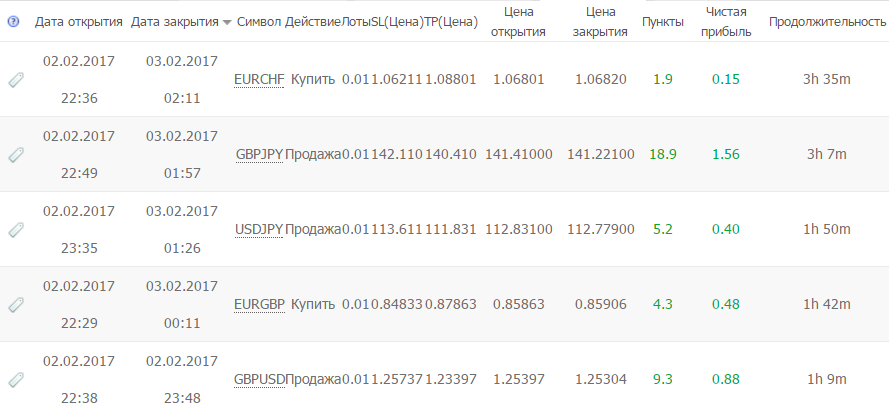Open the GBPUSD symbol link

[260, 379]
